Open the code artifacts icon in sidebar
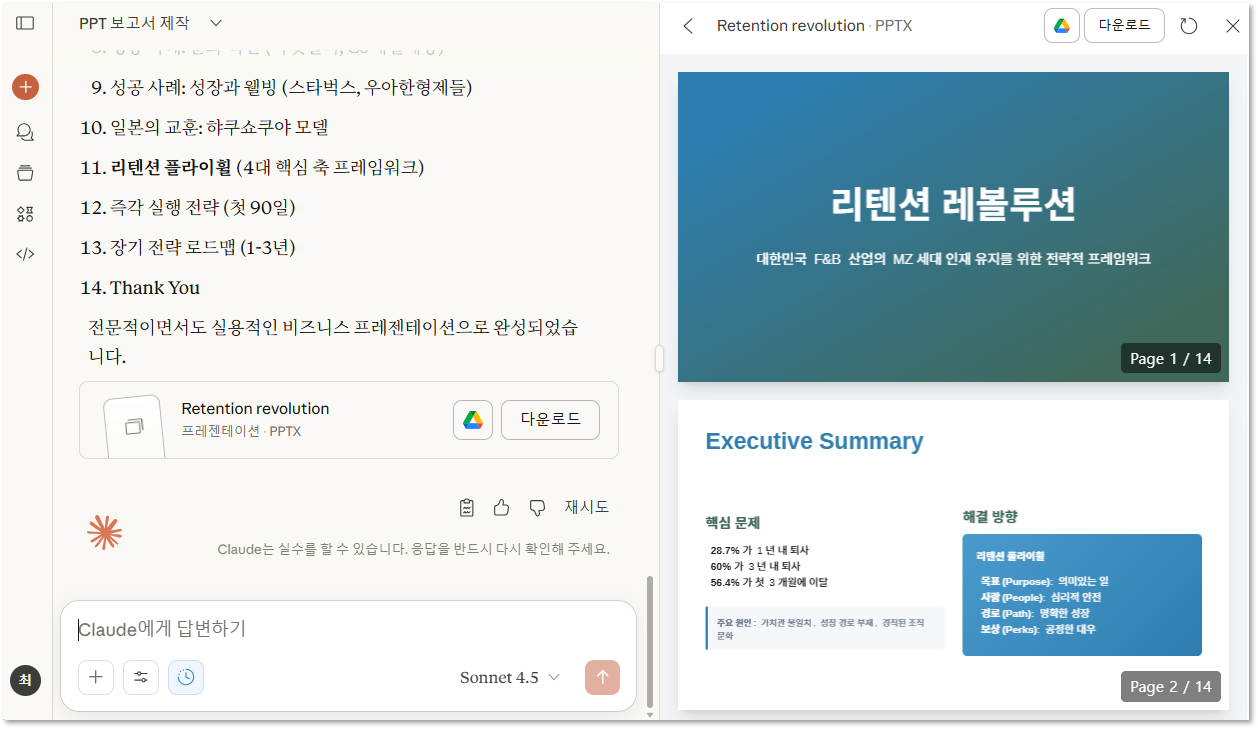 tap(24, 253)
